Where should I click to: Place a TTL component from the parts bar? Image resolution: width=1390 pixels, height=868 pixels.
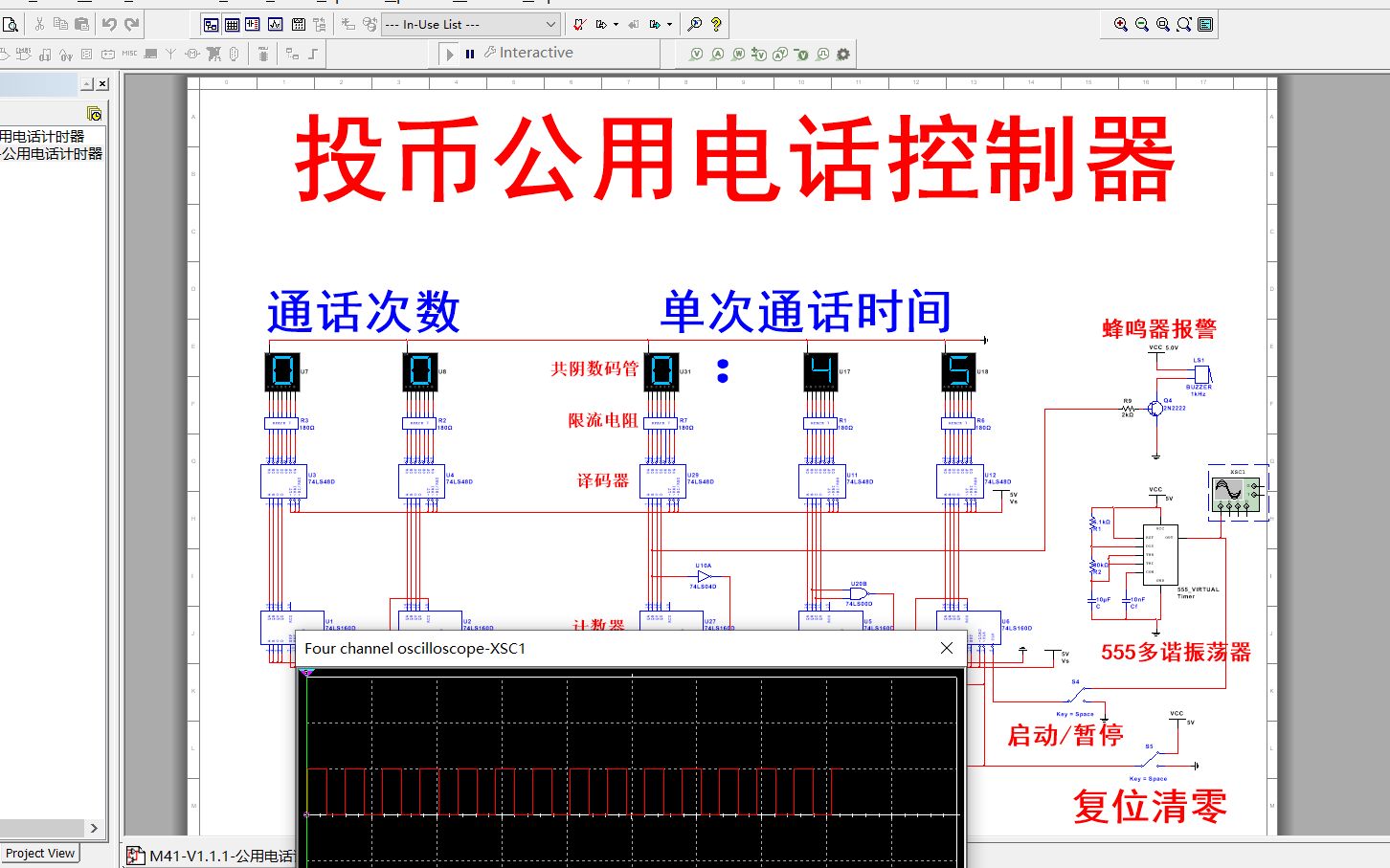(5, 54)
